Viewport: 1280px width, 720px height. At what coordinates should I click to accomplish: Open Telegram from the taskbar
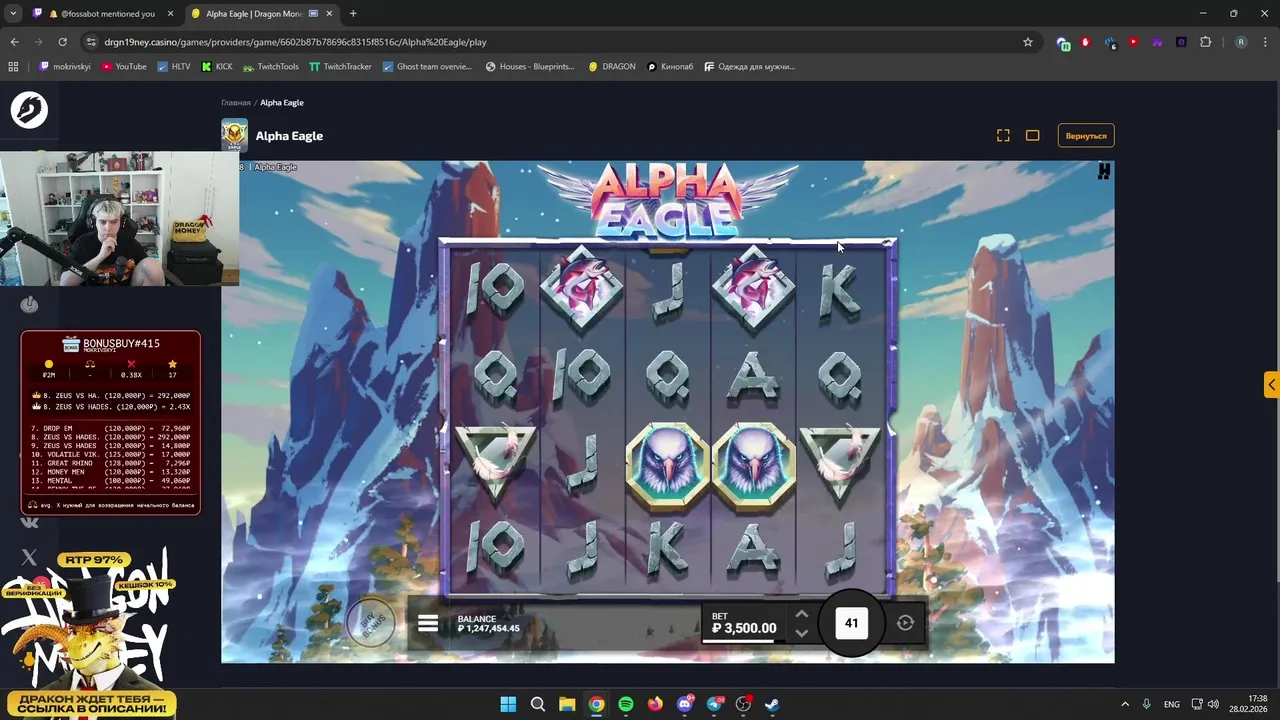click(x=714, y=704)
